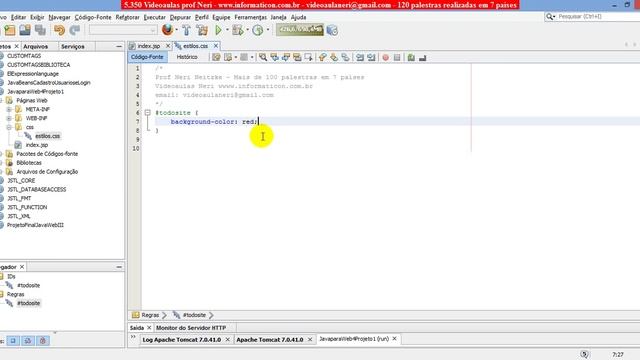Open the Ferramentas menu
This screenshot has width=640, height=360.
[250, 17]
